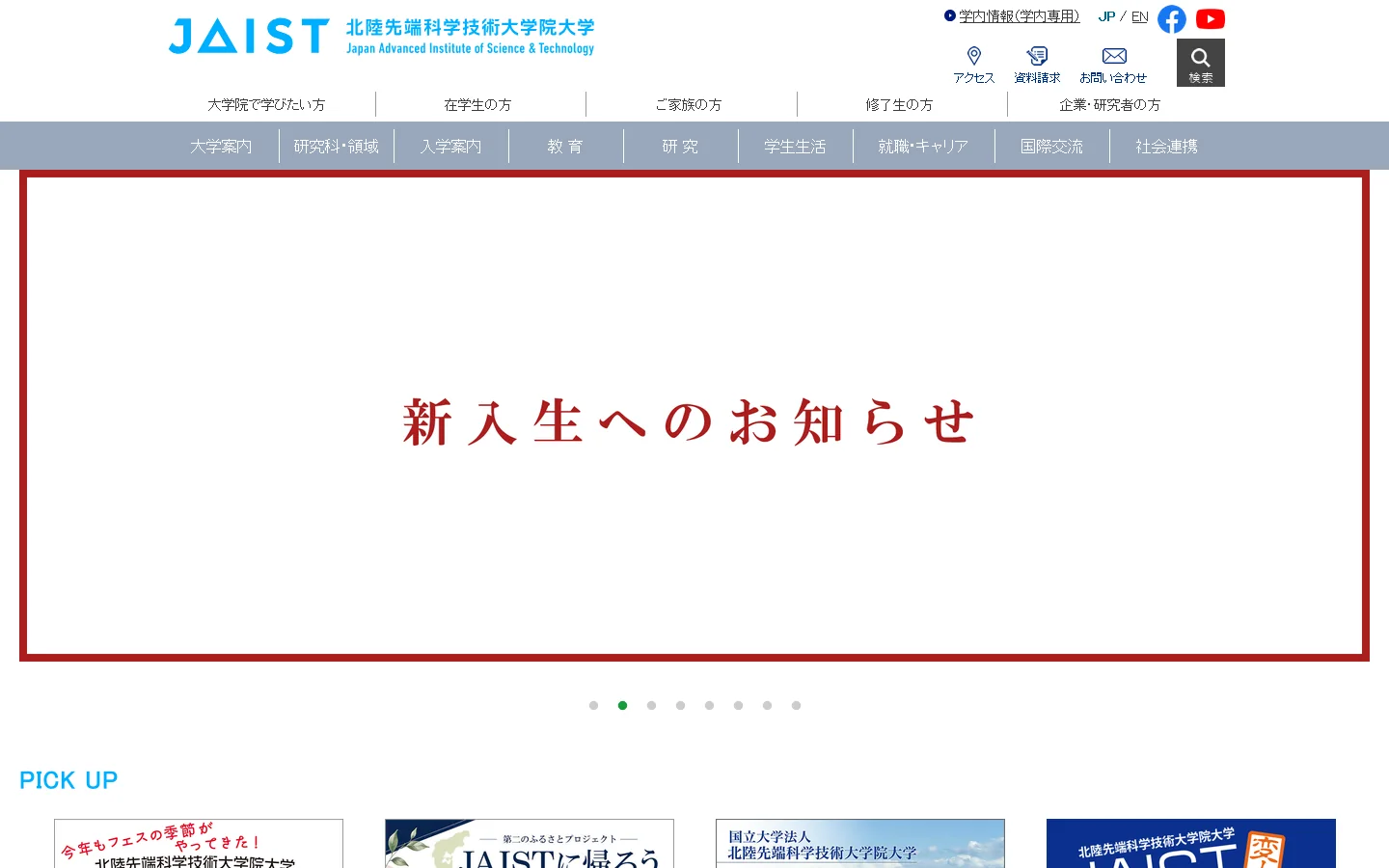The height and width of the screenshot is (868, 1389).
Task: Open the 検索 search magnifier button
Action: pyautogui.click(x=1201, y=63)
